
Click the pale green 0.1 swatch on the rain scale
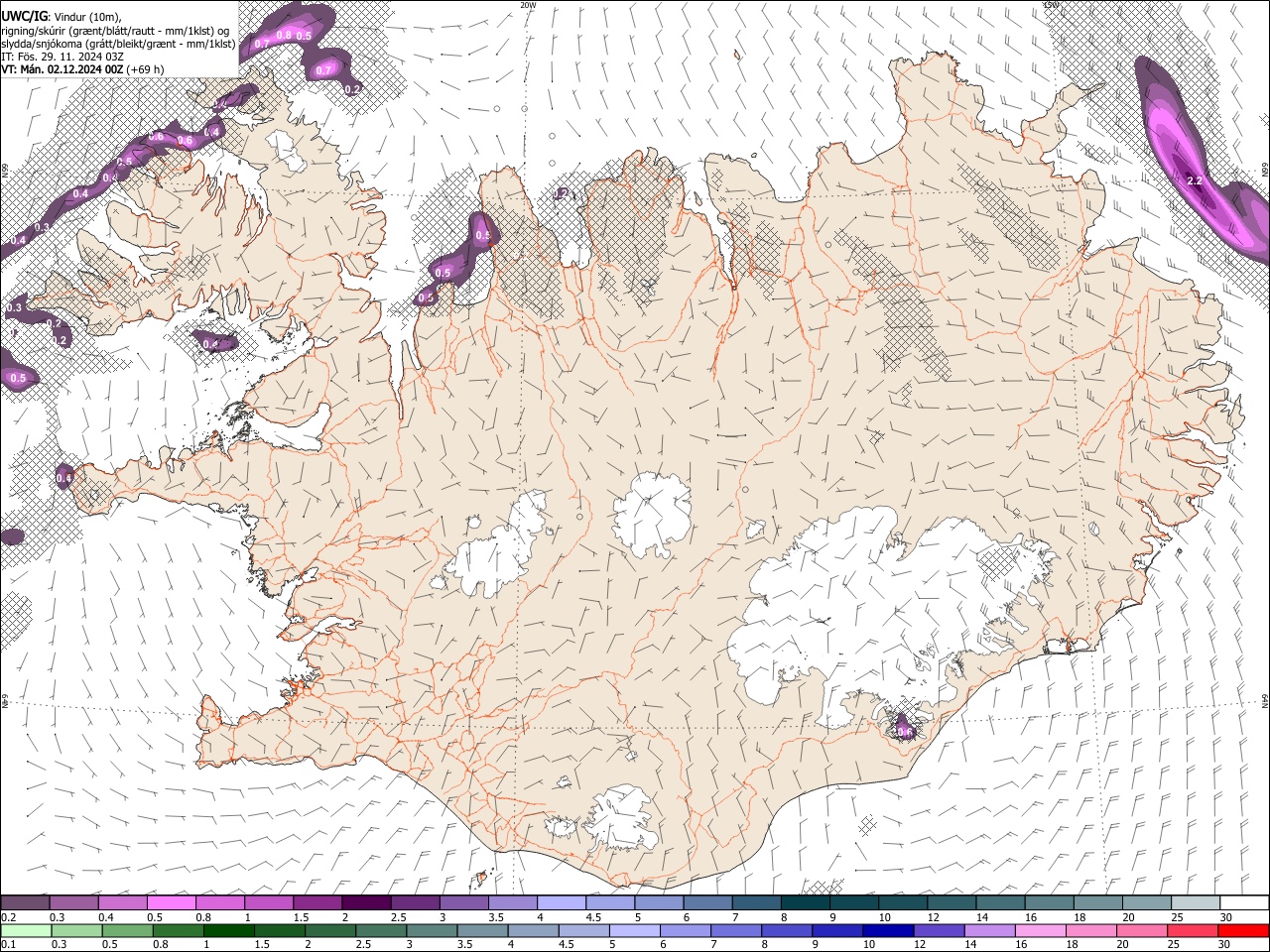pyautogui.click(x=25, y=931)
